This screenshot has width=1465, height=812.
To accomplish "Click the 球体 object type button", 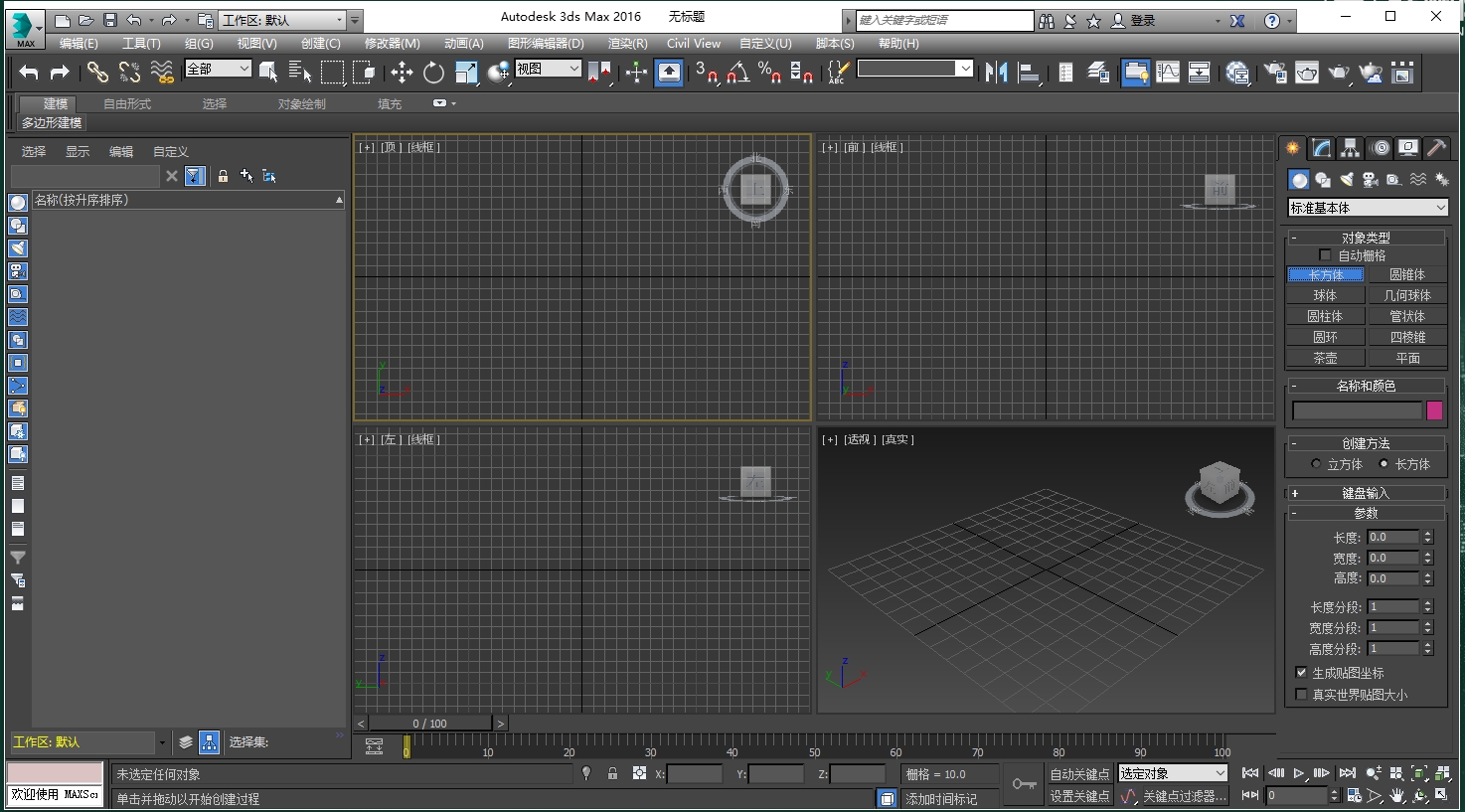I will pyautogui.click(x=1325, y=295).
